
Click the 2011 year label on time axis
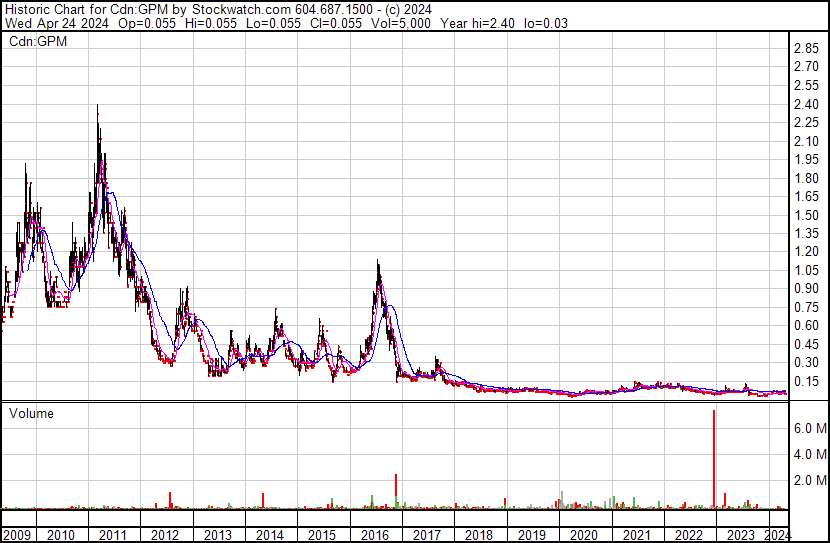(x=113, y=535)
